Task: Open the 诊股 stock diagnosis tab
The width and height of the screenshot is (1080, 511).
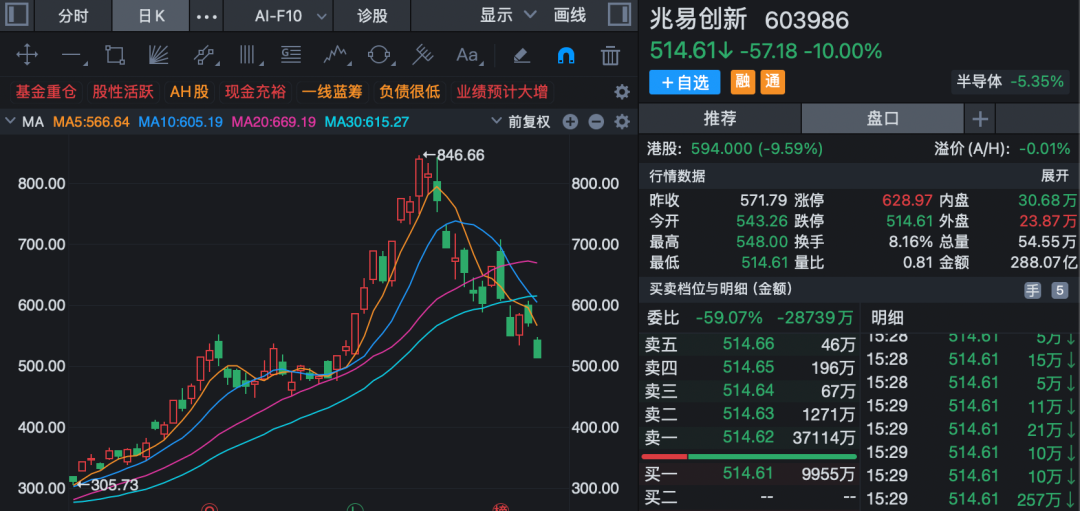Action: 372,16
